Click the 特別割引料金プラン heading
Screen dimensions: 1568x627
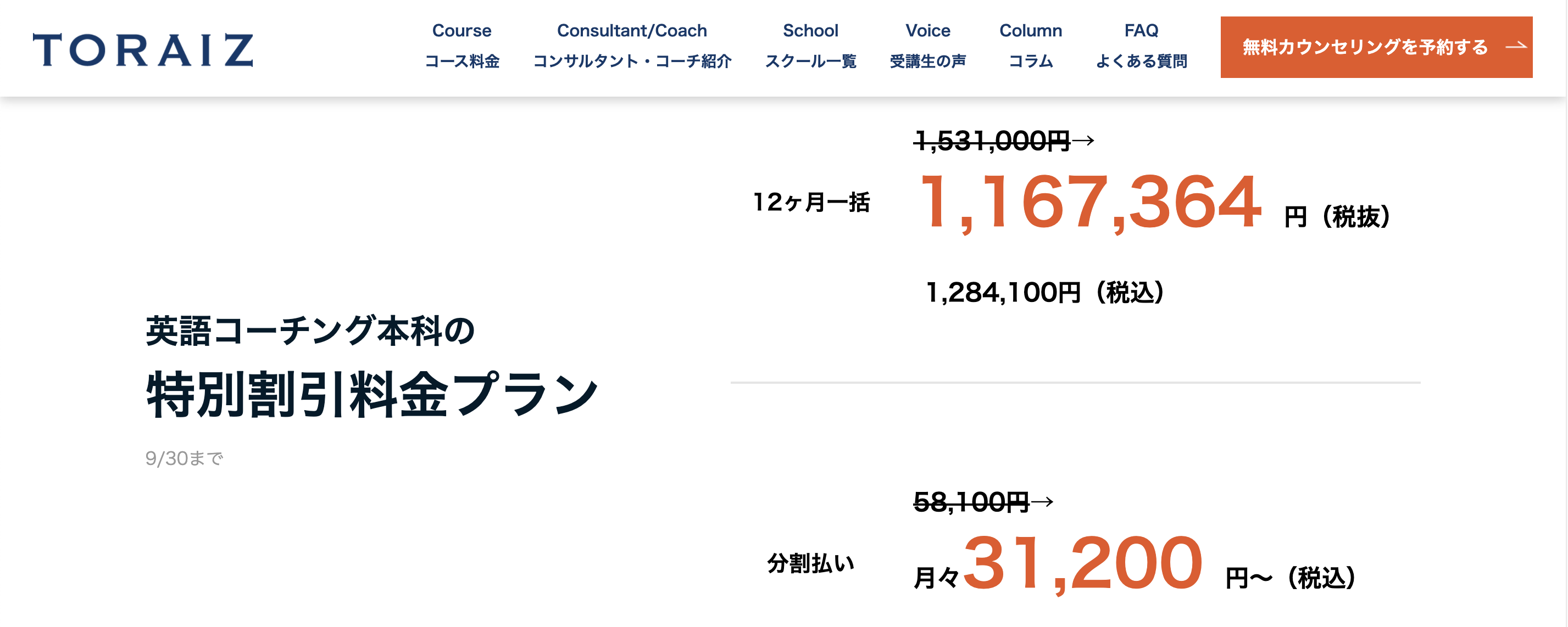(372, 394)
